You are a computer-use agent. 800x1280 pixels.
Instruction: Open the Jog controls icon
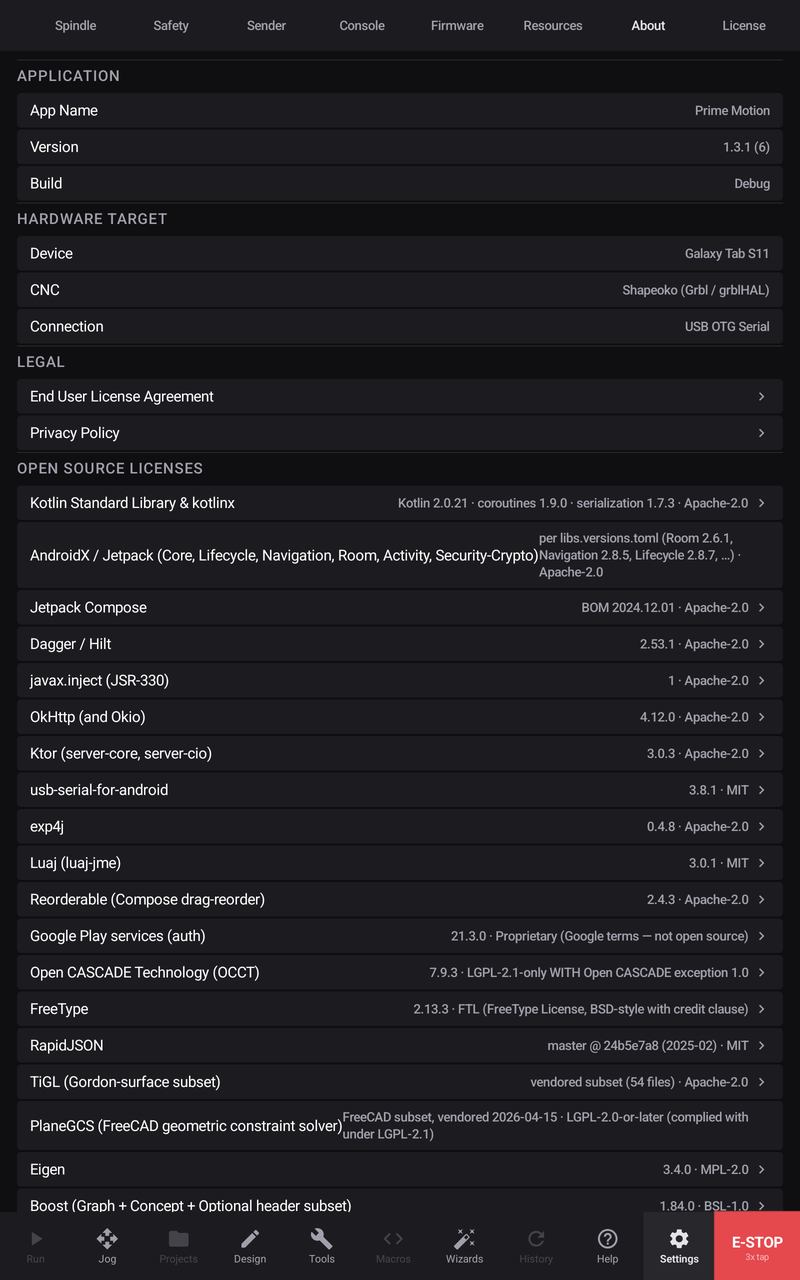[x=107, y=1239]
